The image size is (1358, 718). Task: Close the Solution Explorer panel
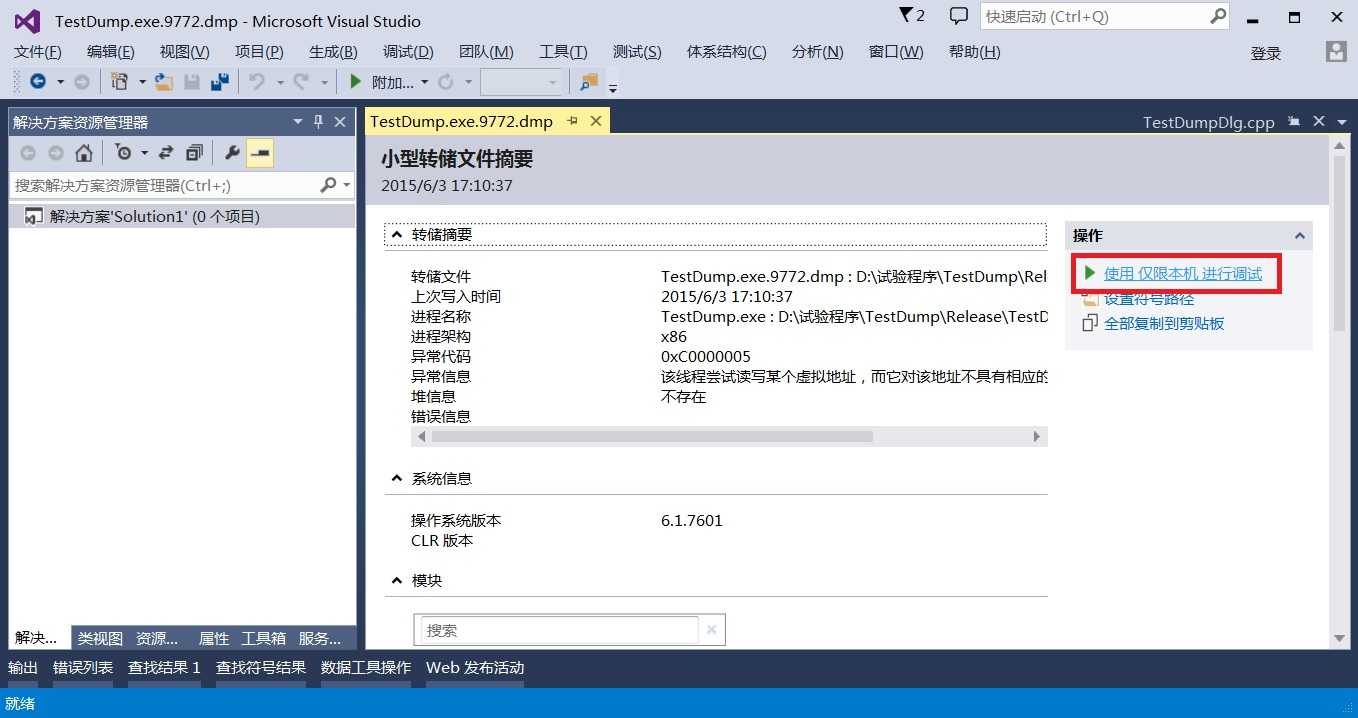340,122
